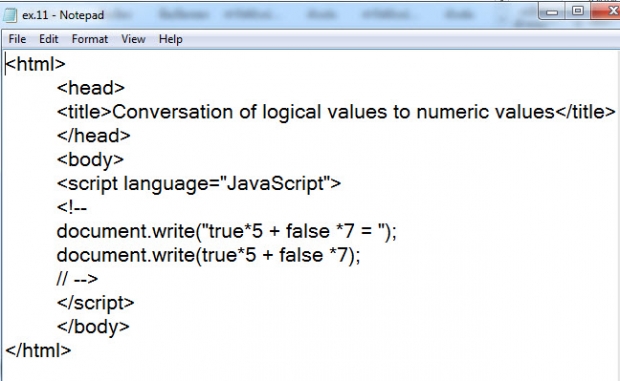The width and height of the screenshot is (620, 381).
Task: Click the Notepad icon in title bar
Action: tap(9, 15)
